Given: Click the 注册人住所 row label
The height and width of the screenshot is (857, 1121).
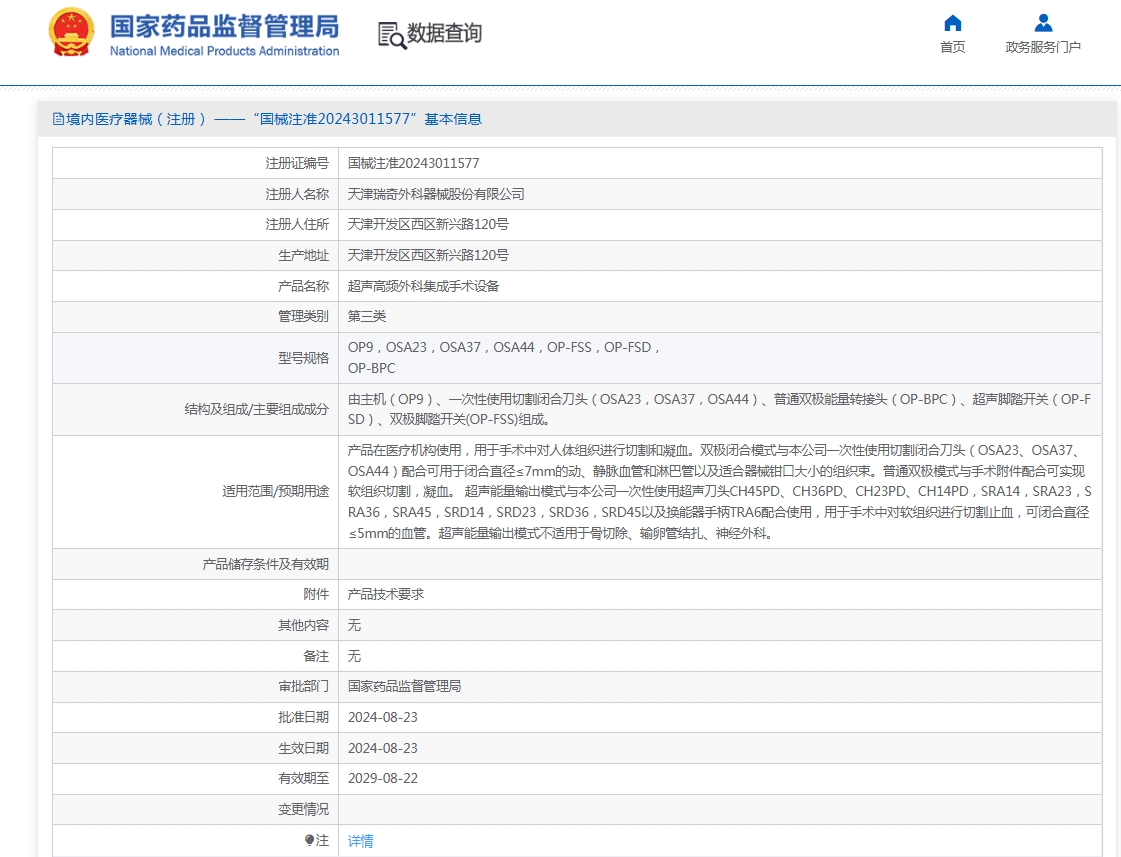Looking at the screenshot, I should (297, 224).
